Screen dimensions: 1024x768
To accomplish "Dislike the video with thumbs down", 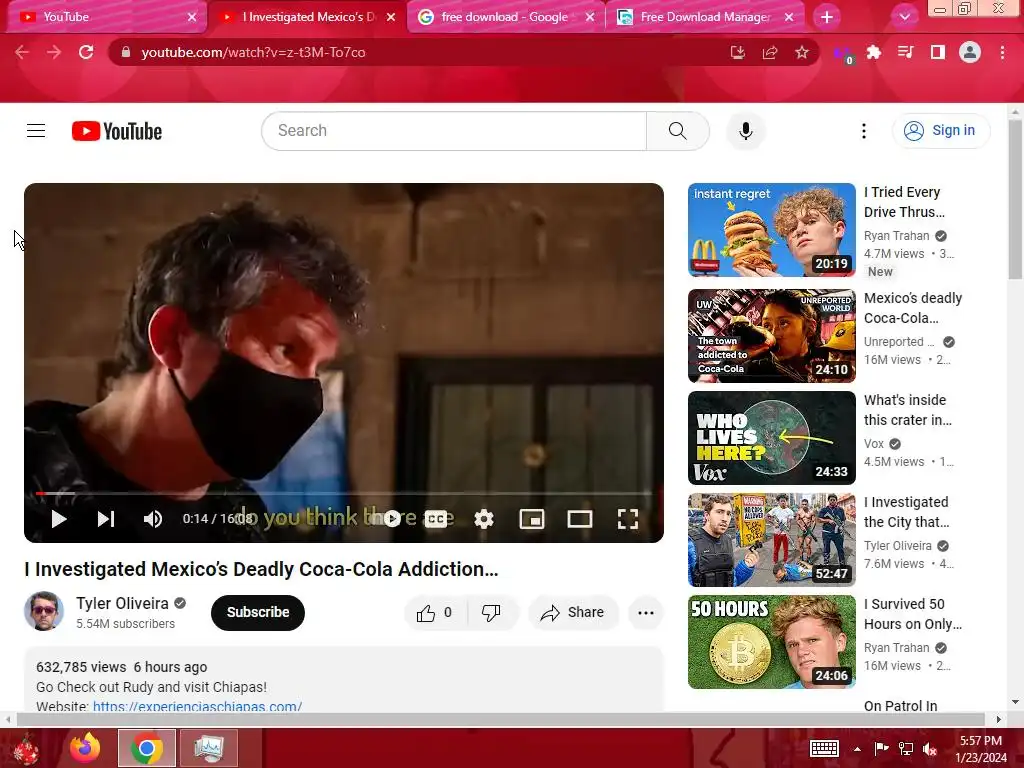I will point(491,613).
